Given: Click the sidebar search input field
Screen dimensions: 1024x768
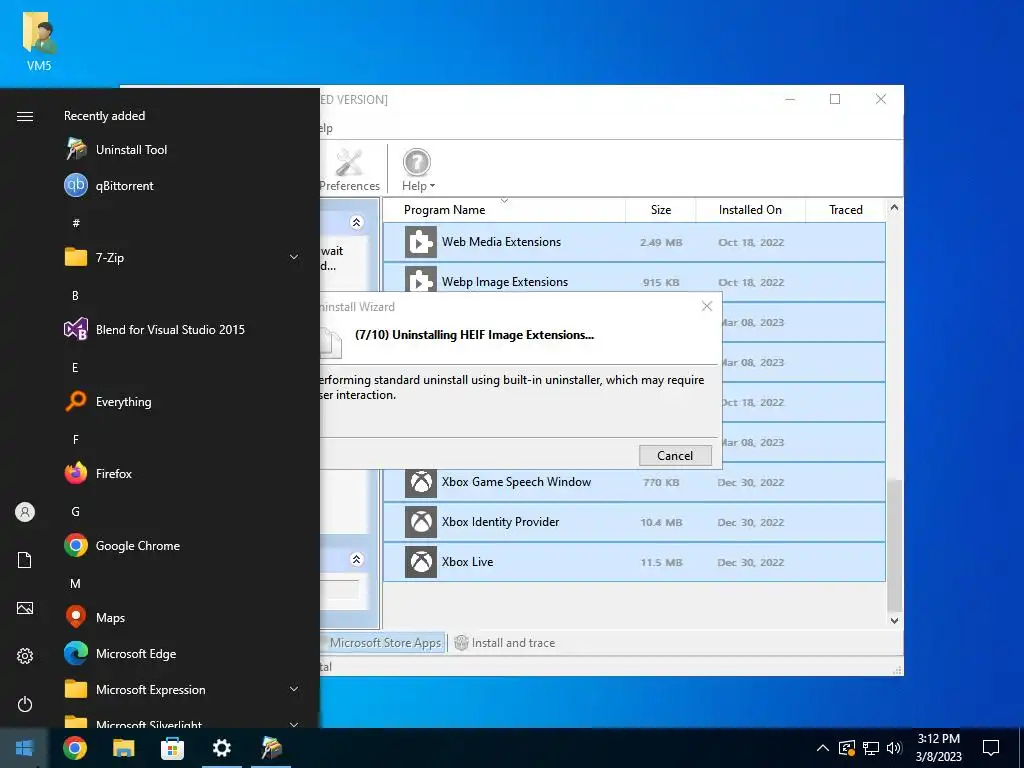Looking at the screenshot, I should 340,590.
